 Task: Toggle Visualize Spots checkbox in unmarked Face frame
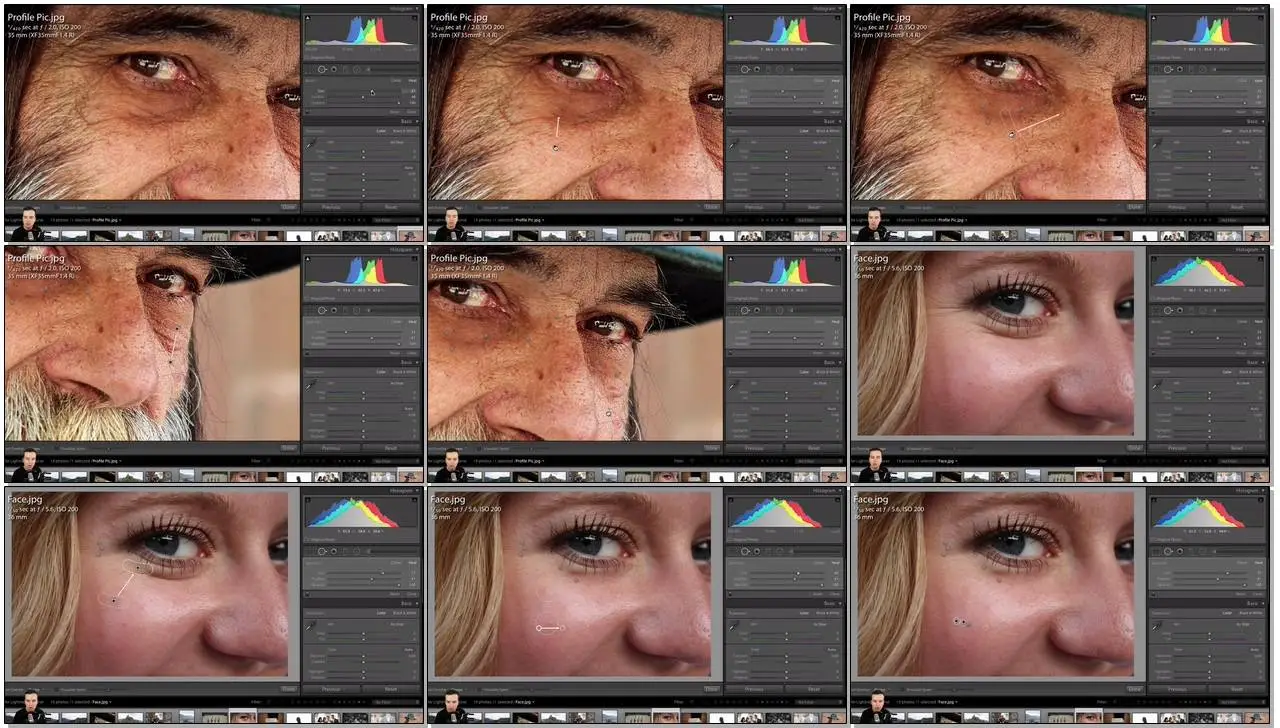[x=903, y=449]
